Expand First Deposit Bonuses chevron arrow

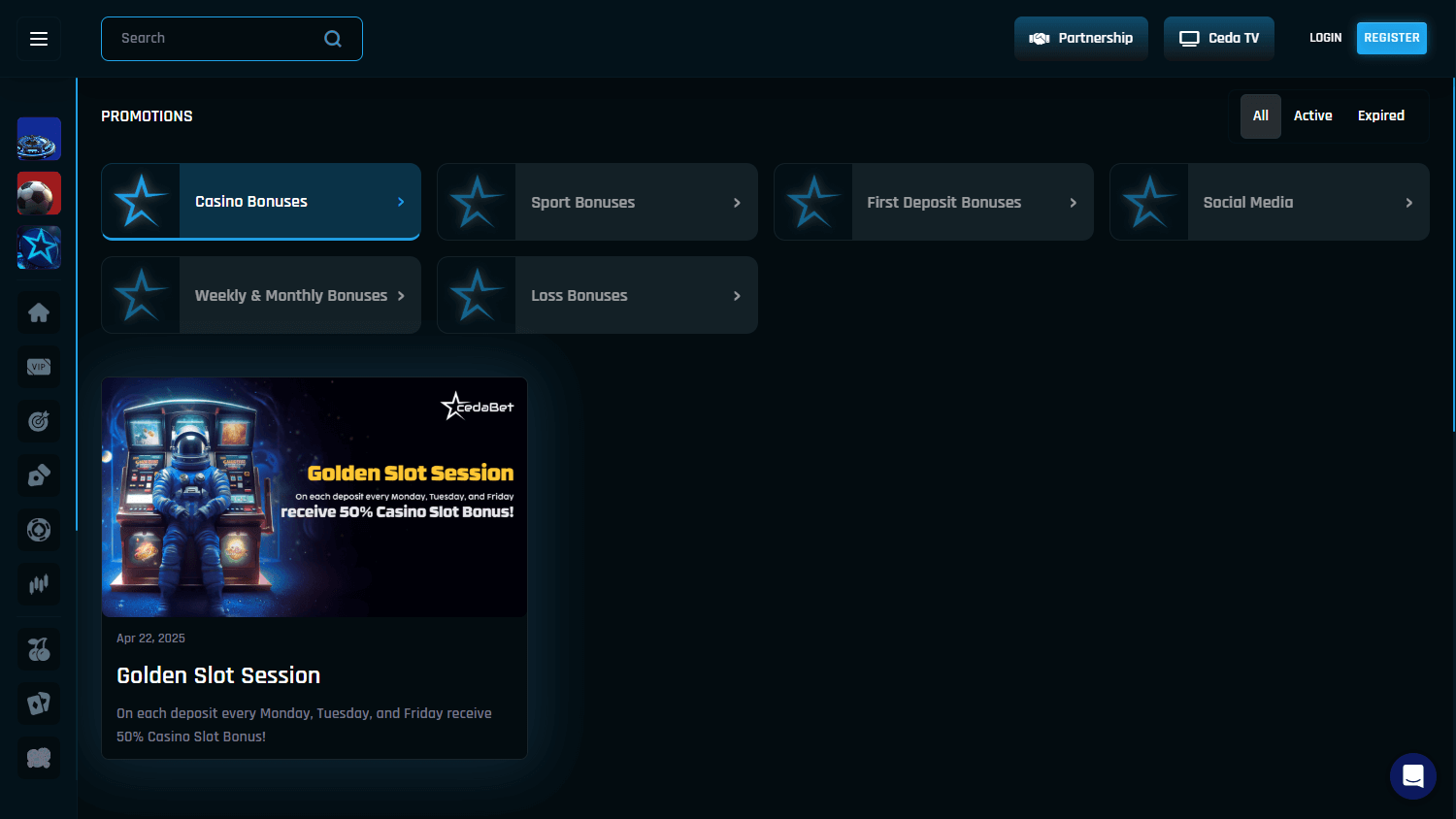click(x=1073, y=203)
